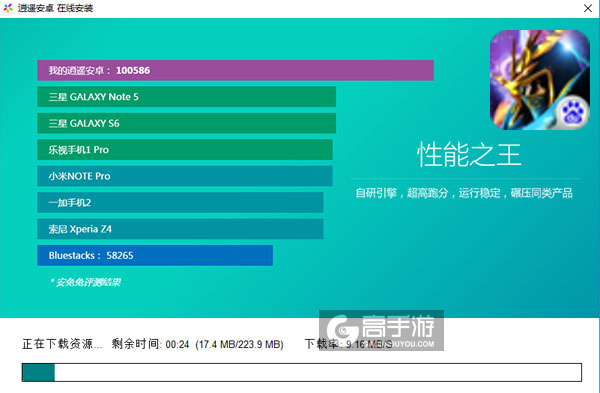The height and width of the screenshot is (393, 600).
Task: Open the game app icon thumbnail
Action: tap(540, 80)
